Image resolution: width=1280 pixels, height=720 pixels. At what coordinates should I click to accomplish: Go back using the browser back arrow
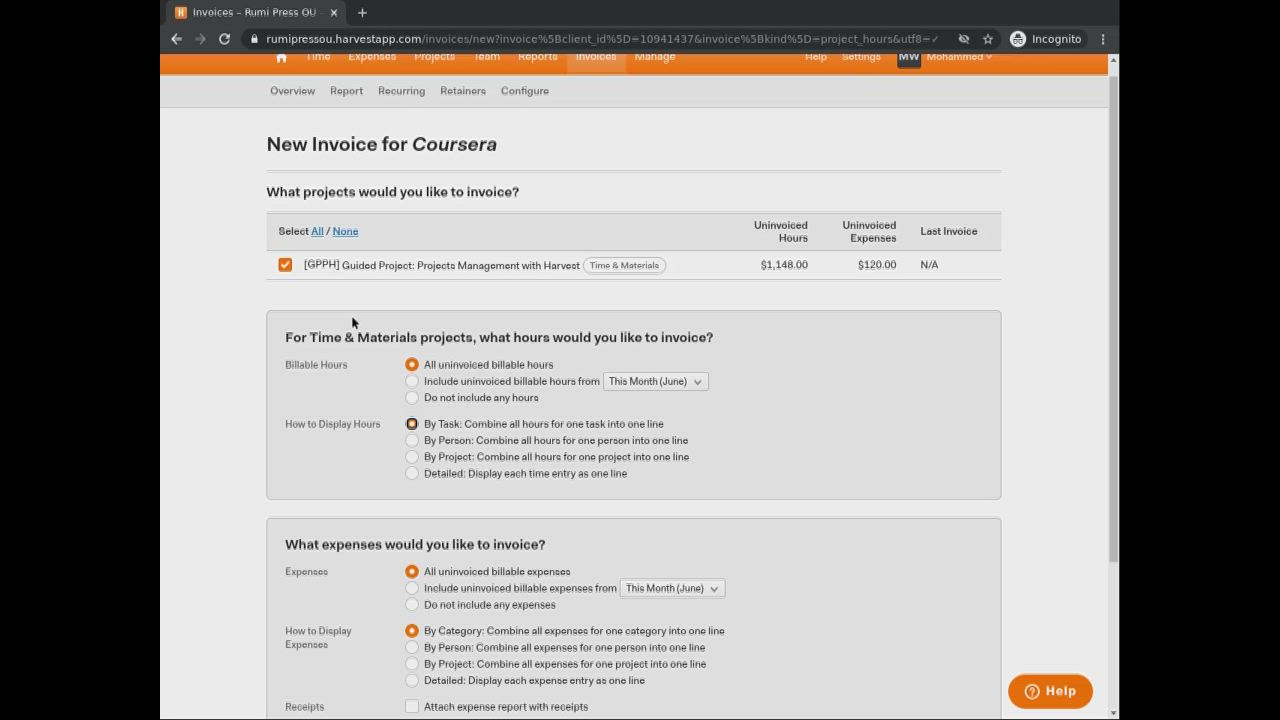coord(177,39)
